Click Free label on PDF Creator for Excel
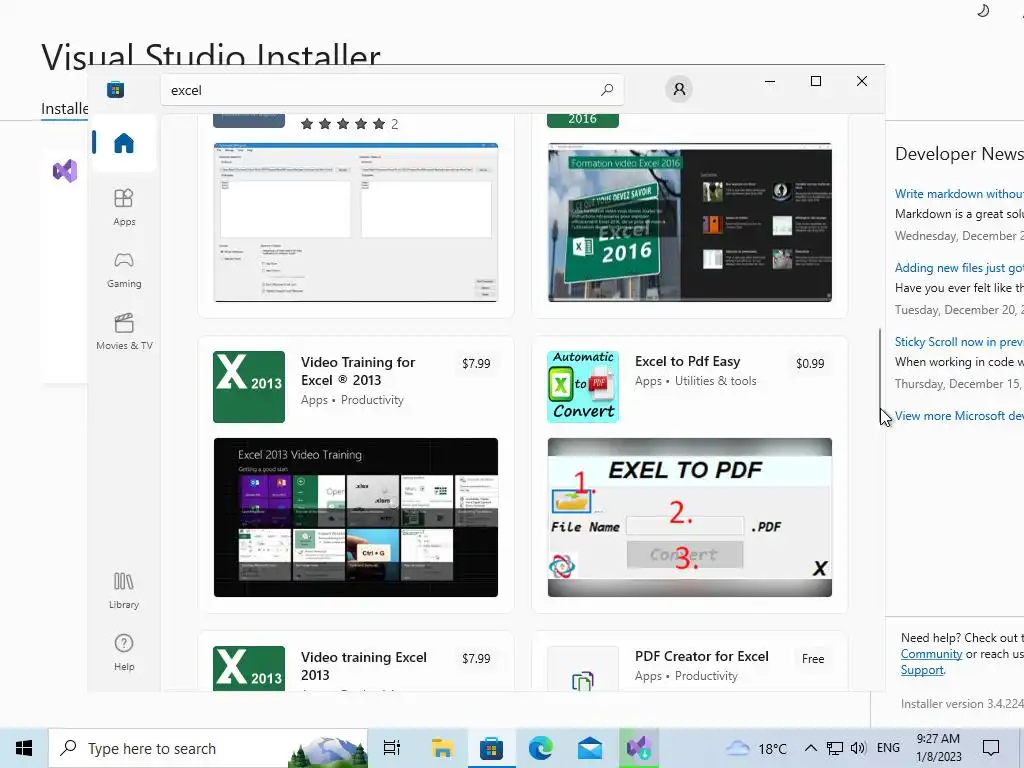The width and height of the screenshot is (1024, 768). coord(813,659)
